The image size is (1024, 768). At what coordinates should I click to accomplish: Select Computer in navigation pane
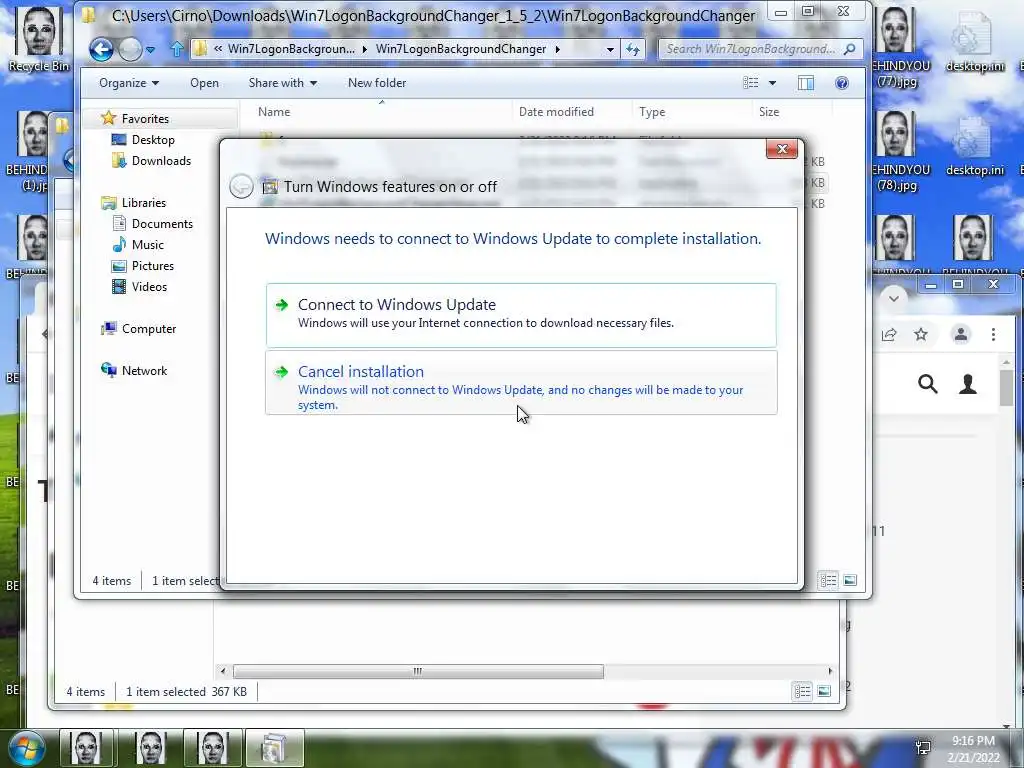click(149, 328)
